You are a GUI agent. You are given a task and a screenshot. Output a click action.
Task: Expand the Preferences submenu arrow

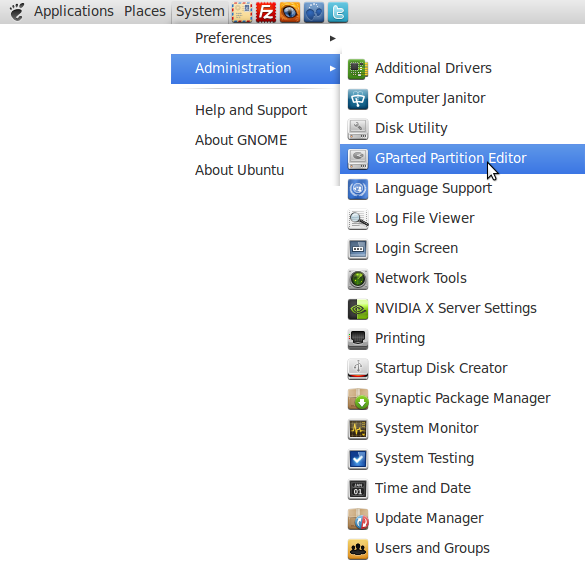332,38
